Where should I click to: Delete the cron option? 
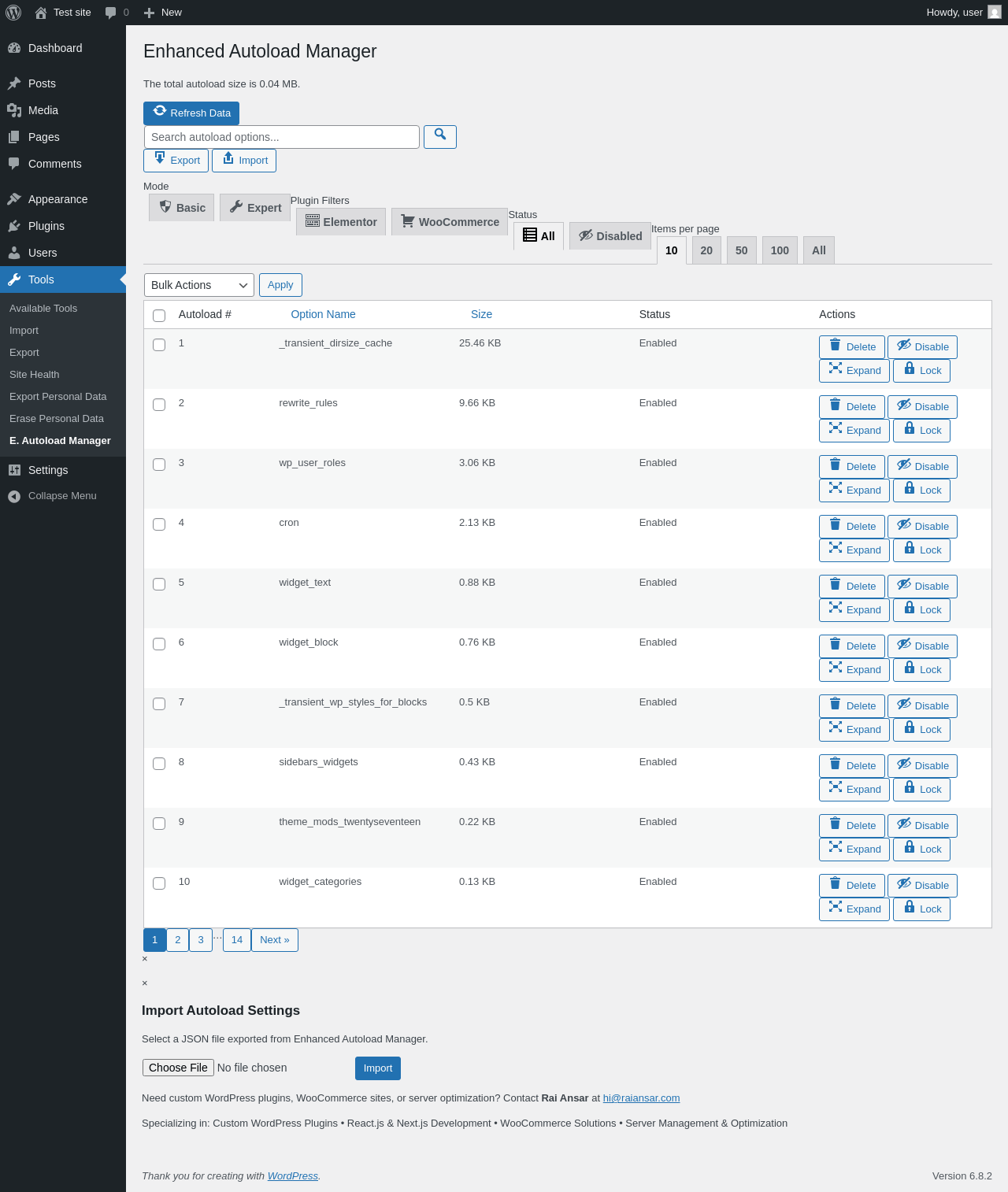[x=852, y=527]
